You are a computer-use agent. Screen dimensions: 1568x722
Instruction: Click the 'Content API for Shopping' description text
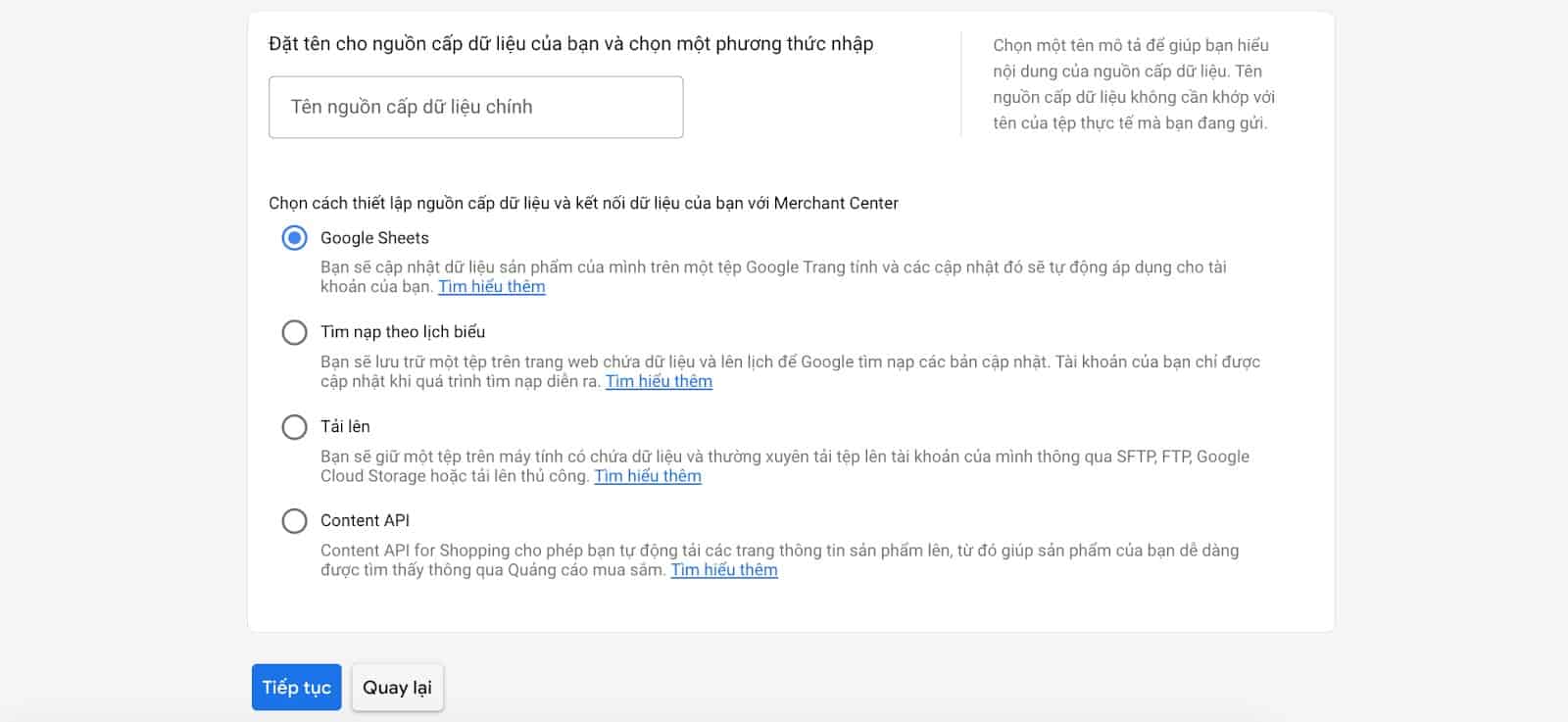779,551
